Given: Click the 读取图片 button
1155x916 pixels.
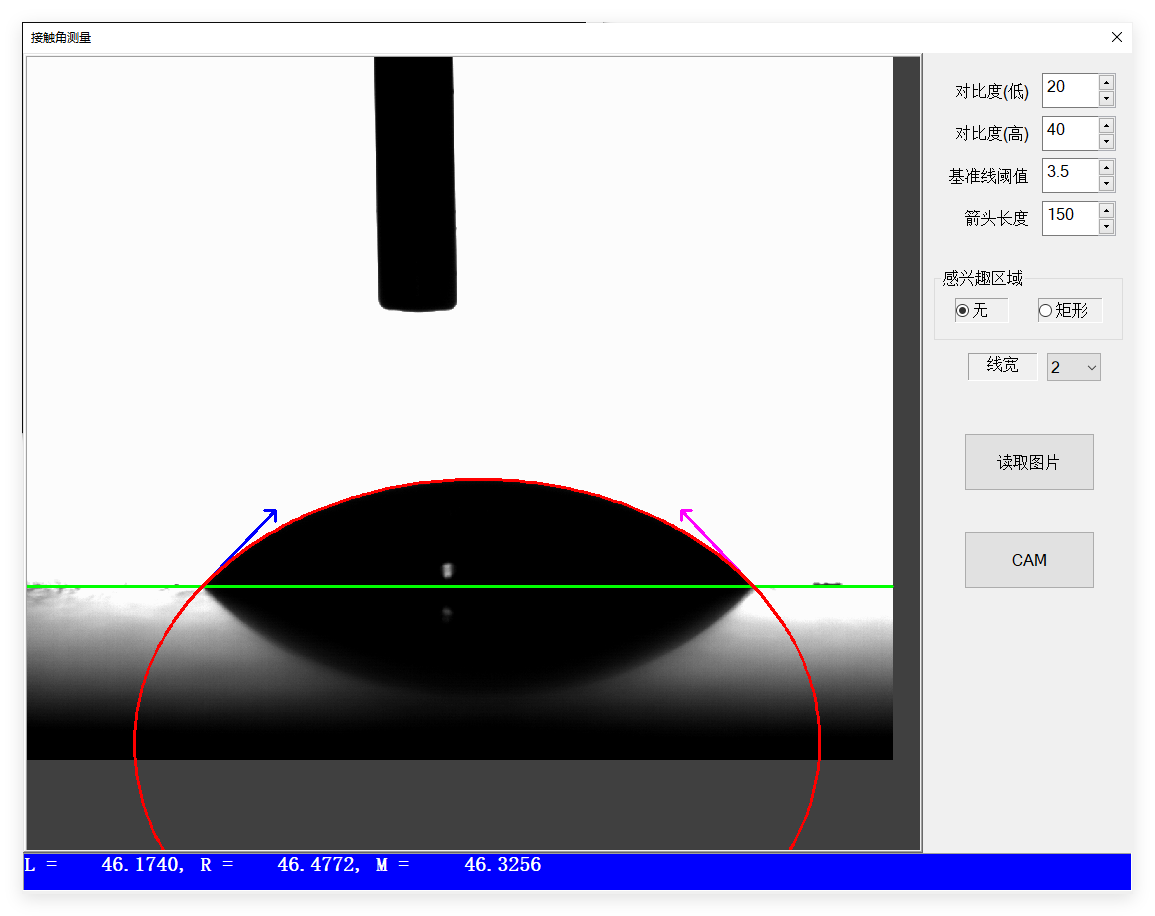Looking at the screenshot, I should pos(1028,462).
